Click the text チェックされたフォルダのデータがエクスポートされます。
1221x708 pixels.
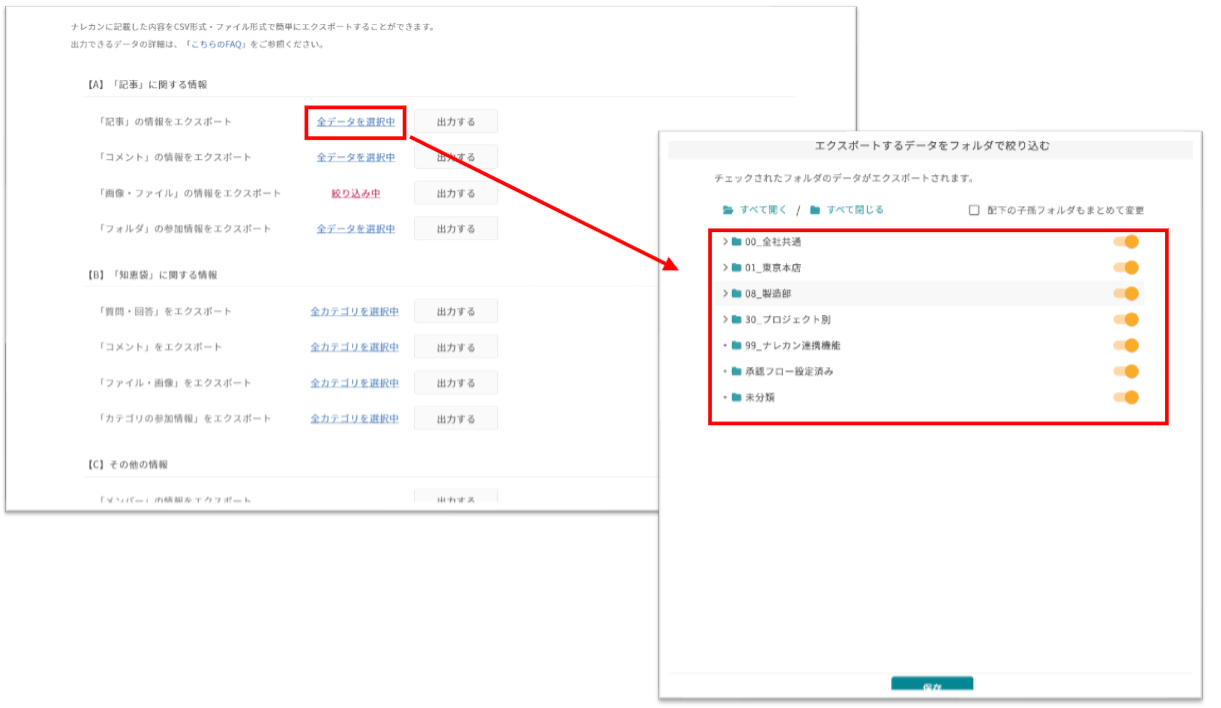[x=844, y=178]
